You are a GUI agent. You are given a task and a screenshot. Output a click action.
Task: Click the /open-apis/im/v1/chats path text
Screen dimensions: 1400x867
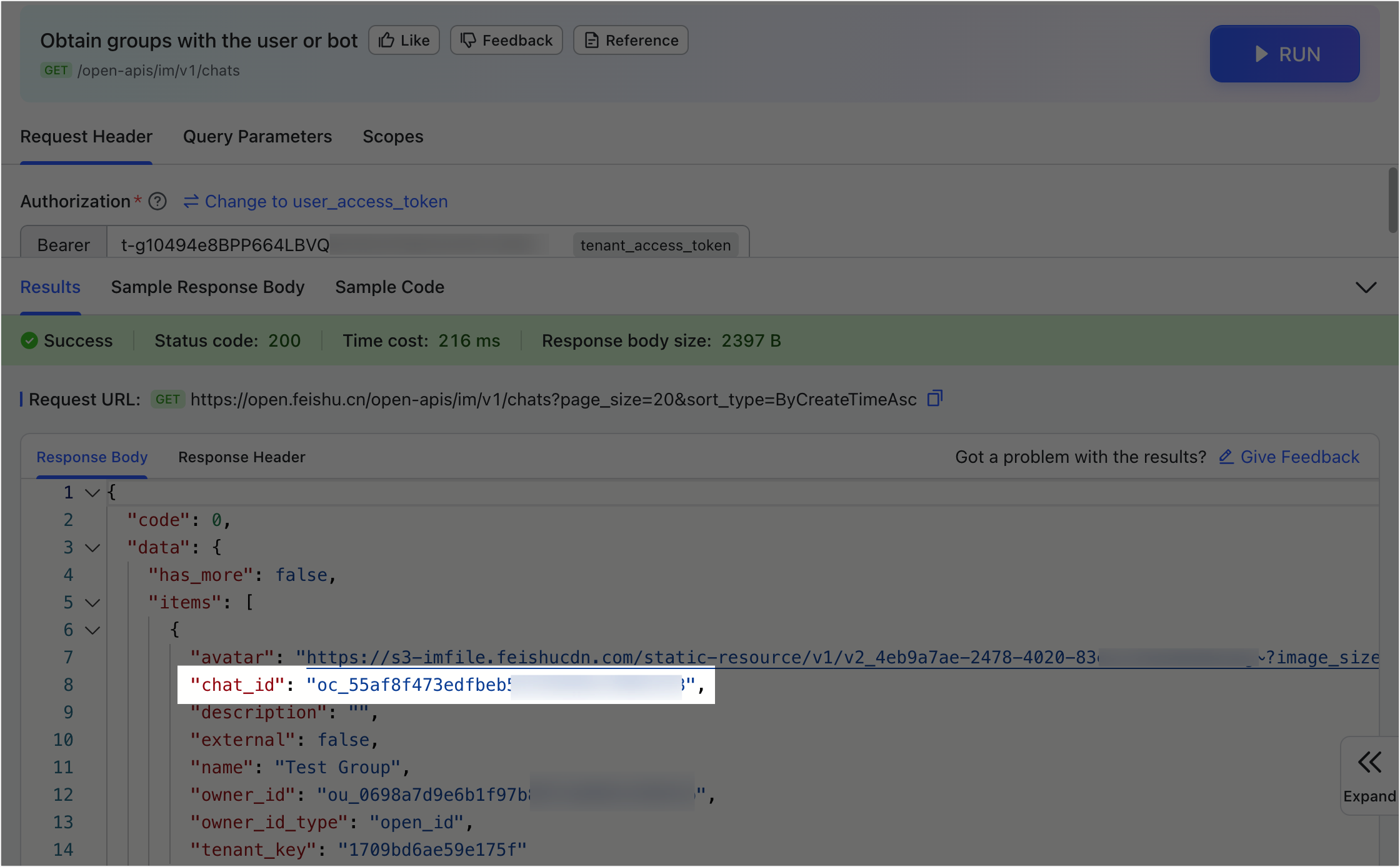tap(159, 71)
